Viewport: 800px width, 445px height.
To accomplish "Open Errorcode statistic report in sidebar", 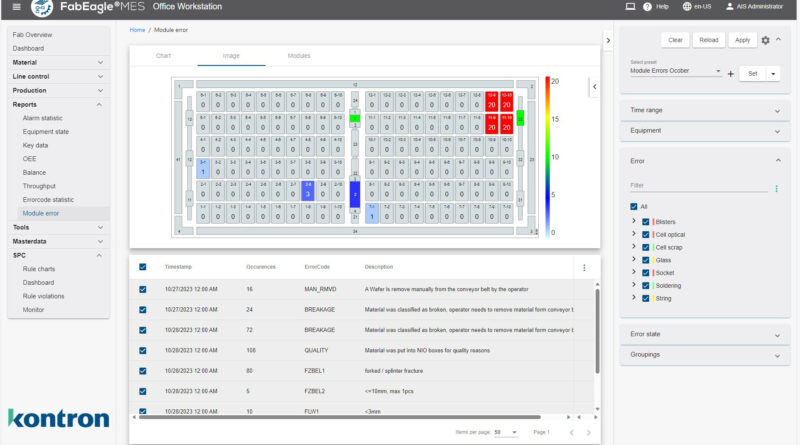I will coord(49,200).
